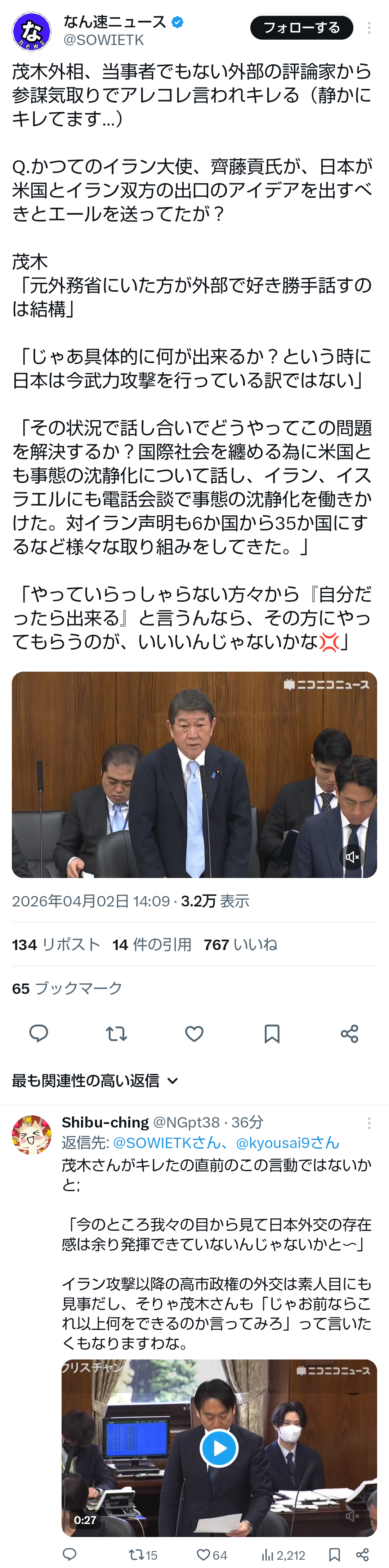Expand 最も関連性の高い返信 sort dropdown

click(x=95, y=1080)
